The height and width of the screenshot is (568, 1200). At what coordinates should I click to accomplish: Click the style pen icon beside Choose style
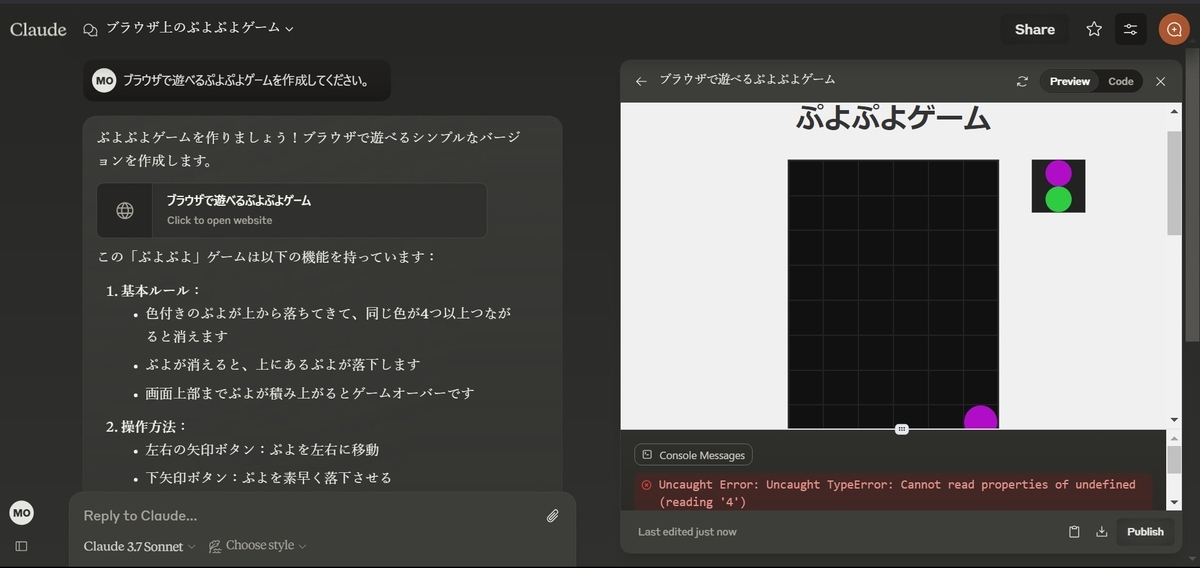pyautogui.click(x=215, y=546)
